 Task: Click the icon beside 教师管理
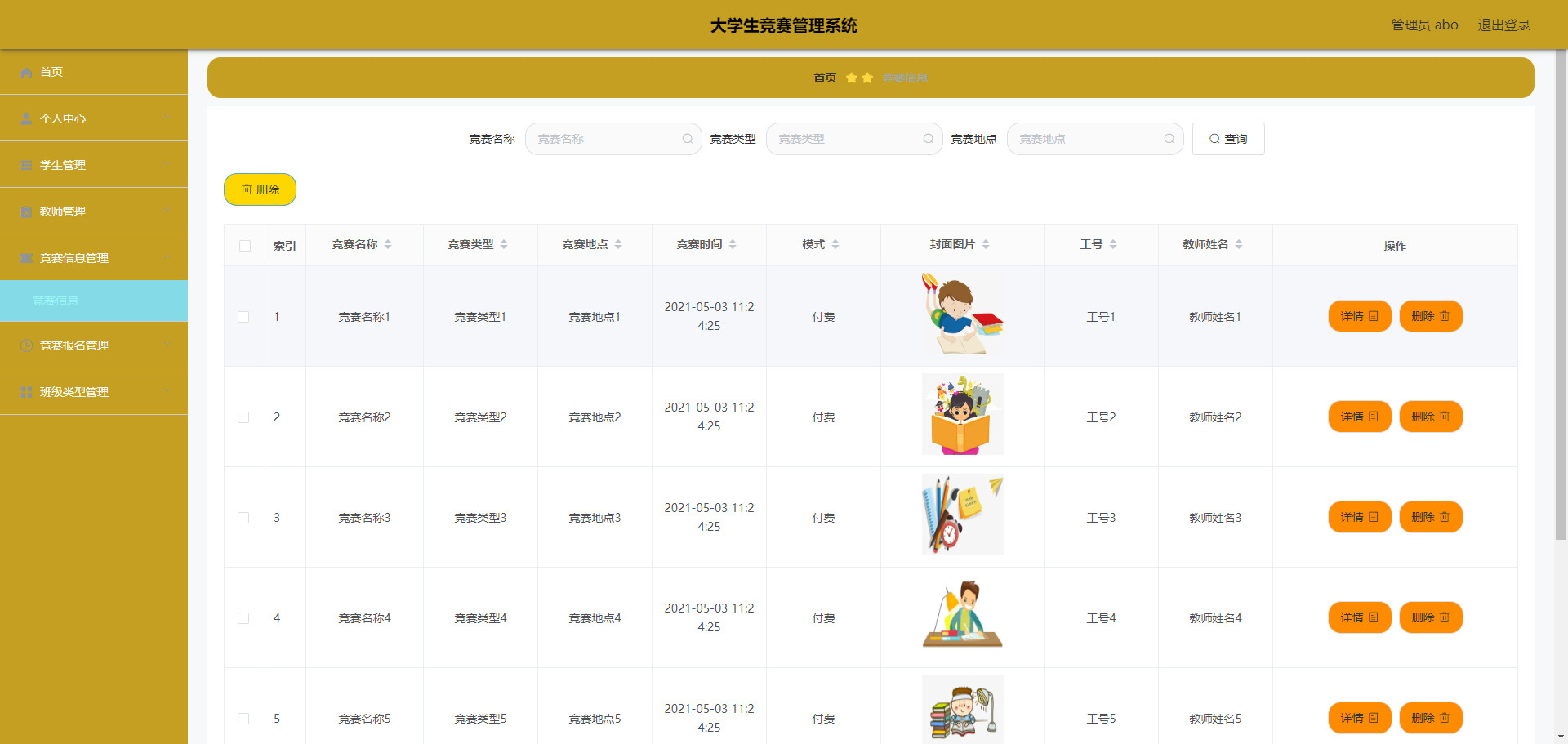(x=26, y=212)
